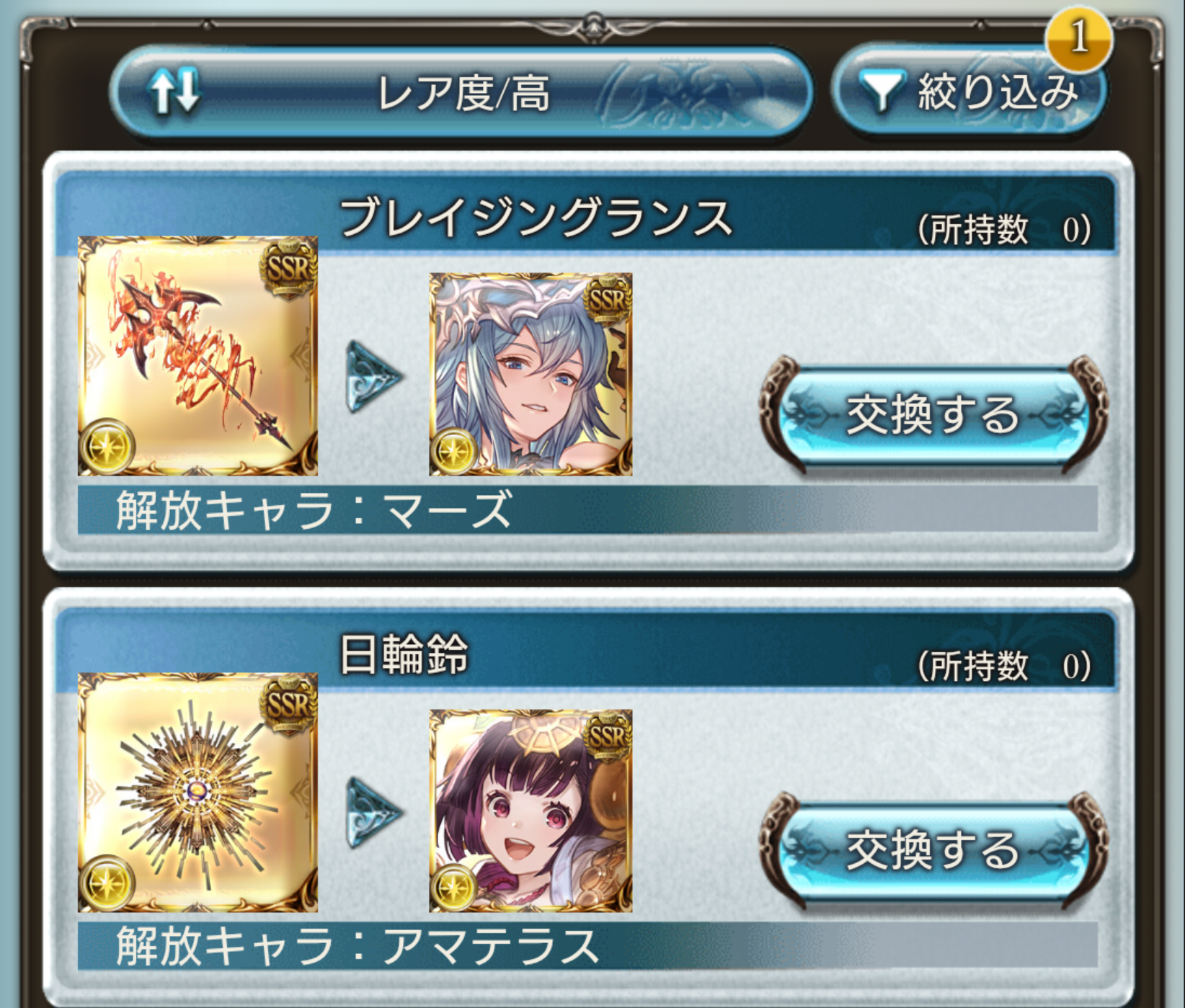Open the レア度/高 sort order selector

click(x=462, y=92)
